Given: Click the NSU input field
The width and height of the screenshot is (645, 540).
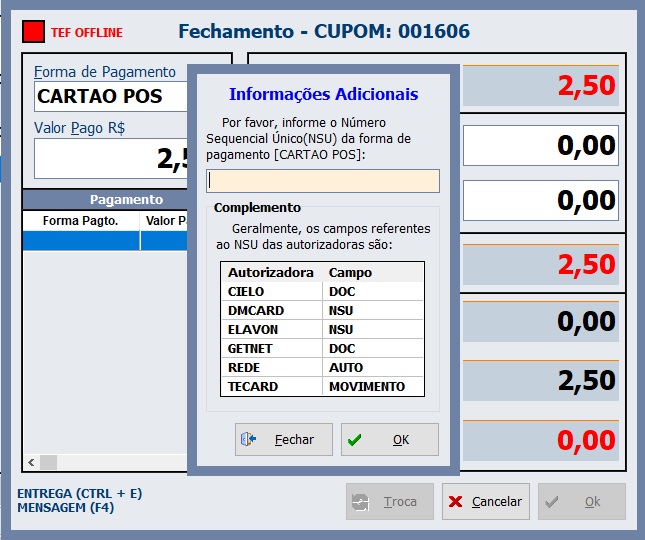Looking at the screenshot, I should pyautogui.click(x=322, y=181).
